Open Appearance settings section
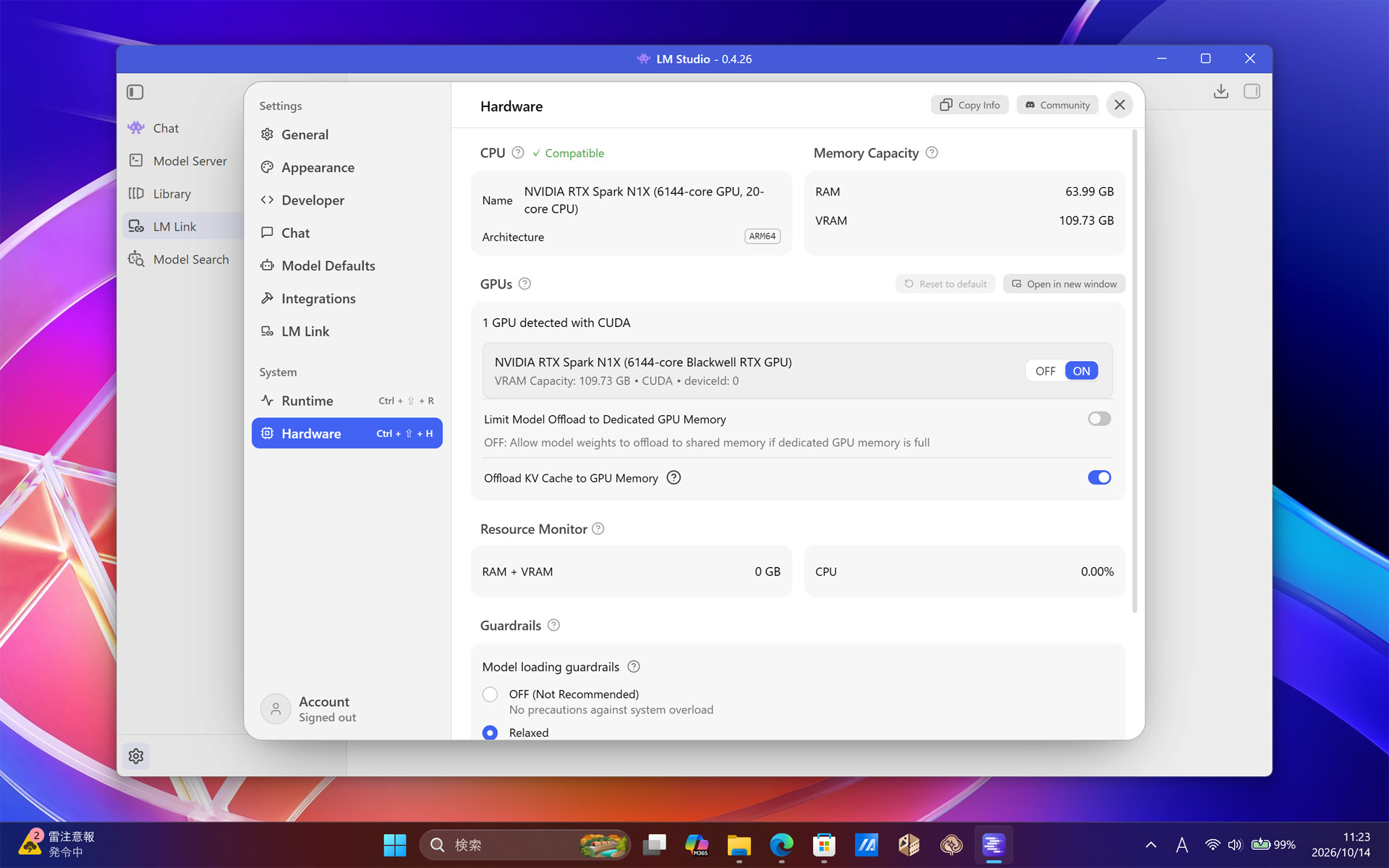 (x=347, y=167)
